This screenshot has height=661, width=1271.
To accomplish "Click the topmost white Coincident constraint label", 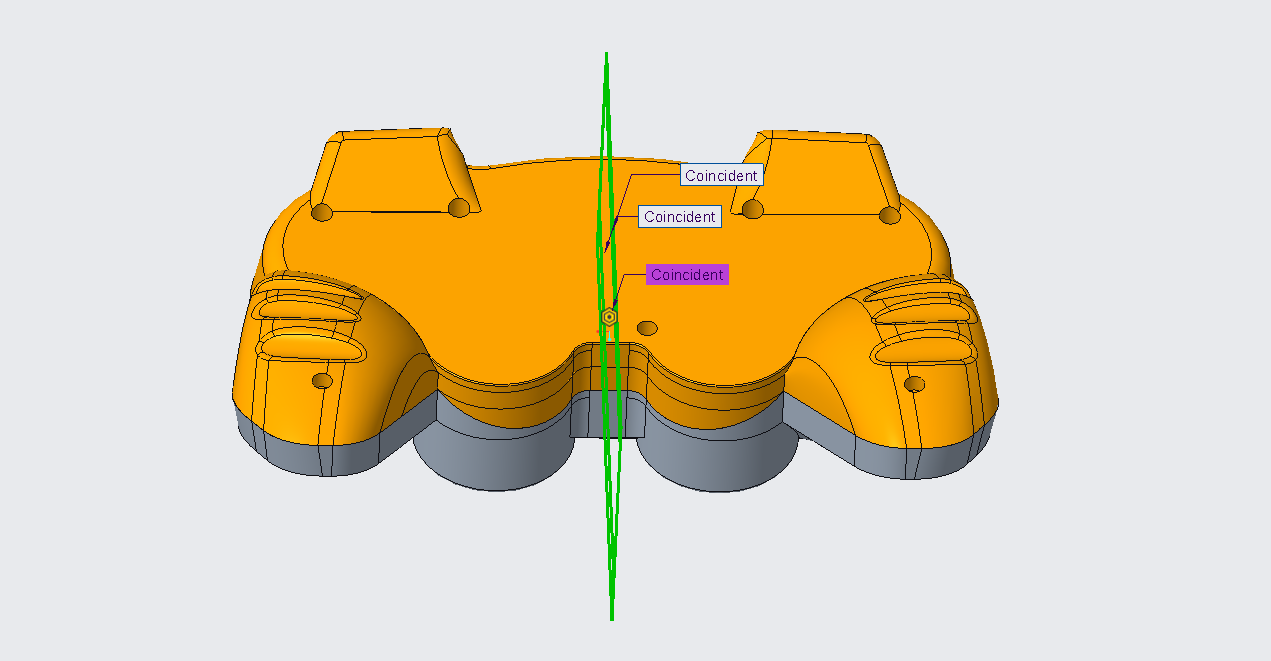I will (x=721, y=175).
